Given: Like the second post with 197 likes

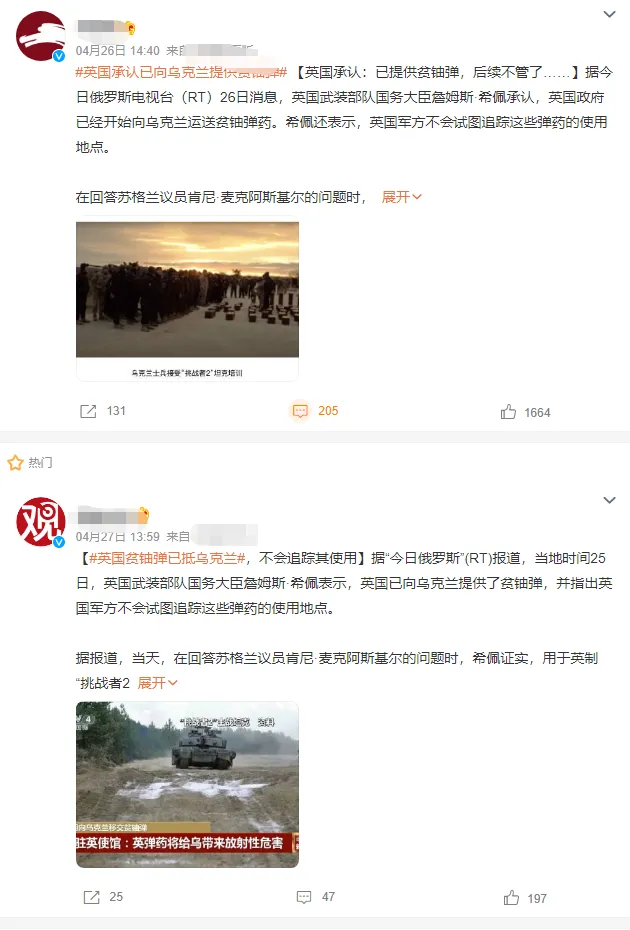Looking at the screenshot, I should click(x=511, y=897).
